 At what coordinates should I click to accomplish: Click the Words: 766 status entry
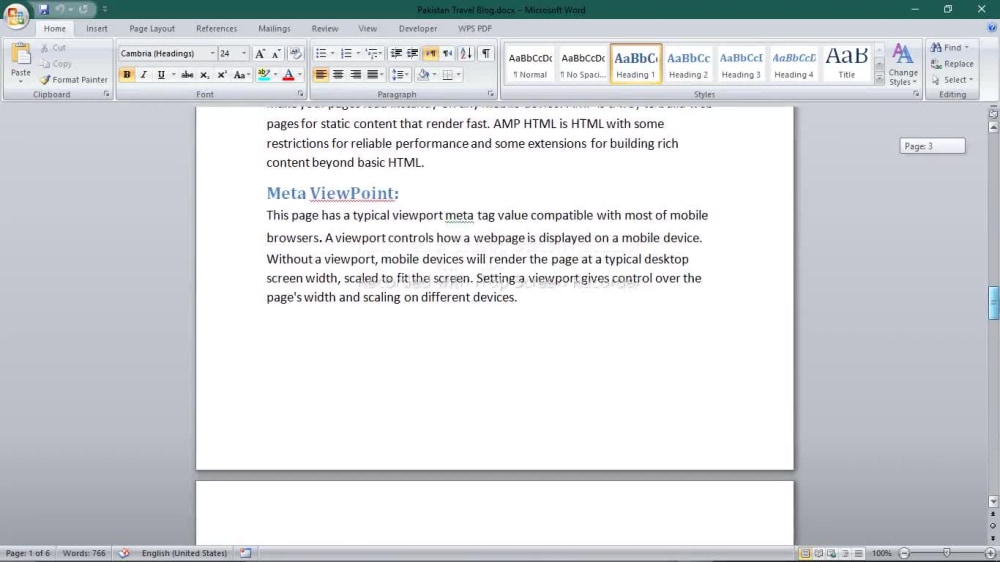click(x=84, y=553)
